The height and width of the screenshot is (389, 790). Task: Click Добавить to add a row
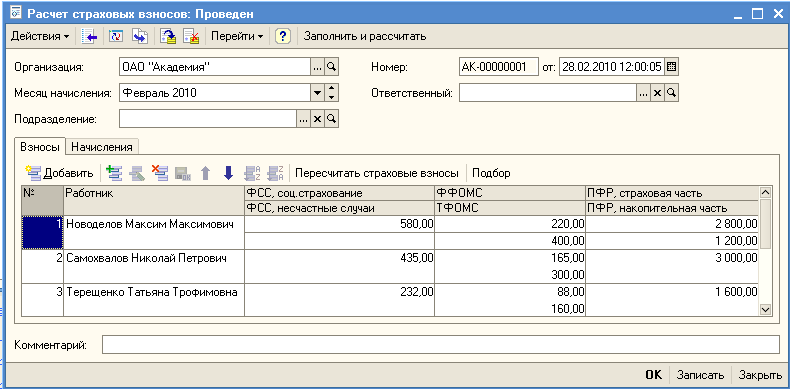[59, 173]
